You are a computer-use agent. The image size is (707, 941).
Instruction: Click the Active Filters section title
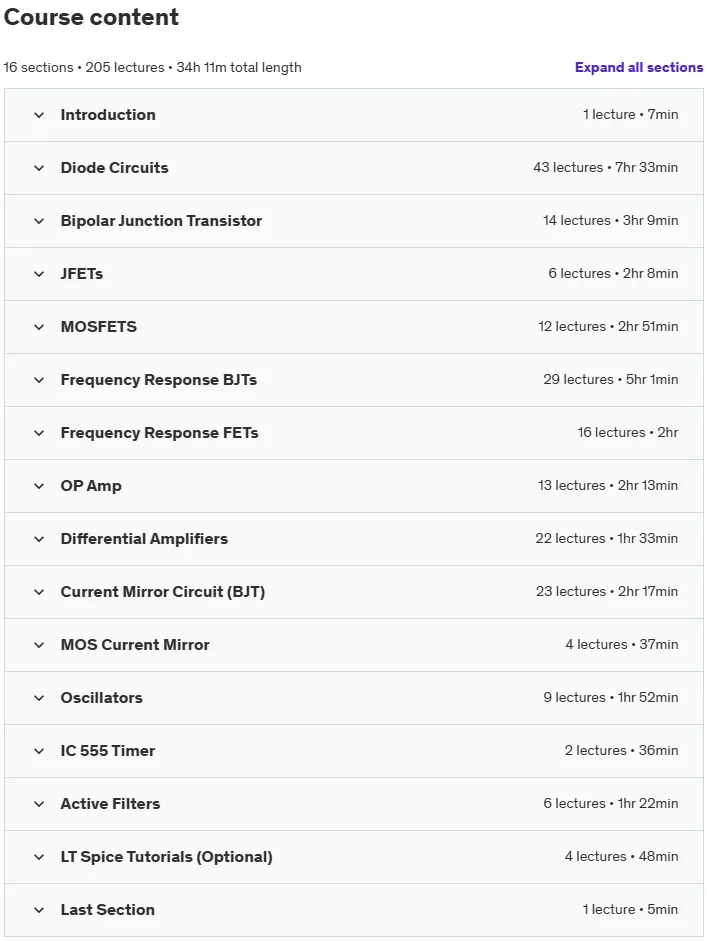110,804
